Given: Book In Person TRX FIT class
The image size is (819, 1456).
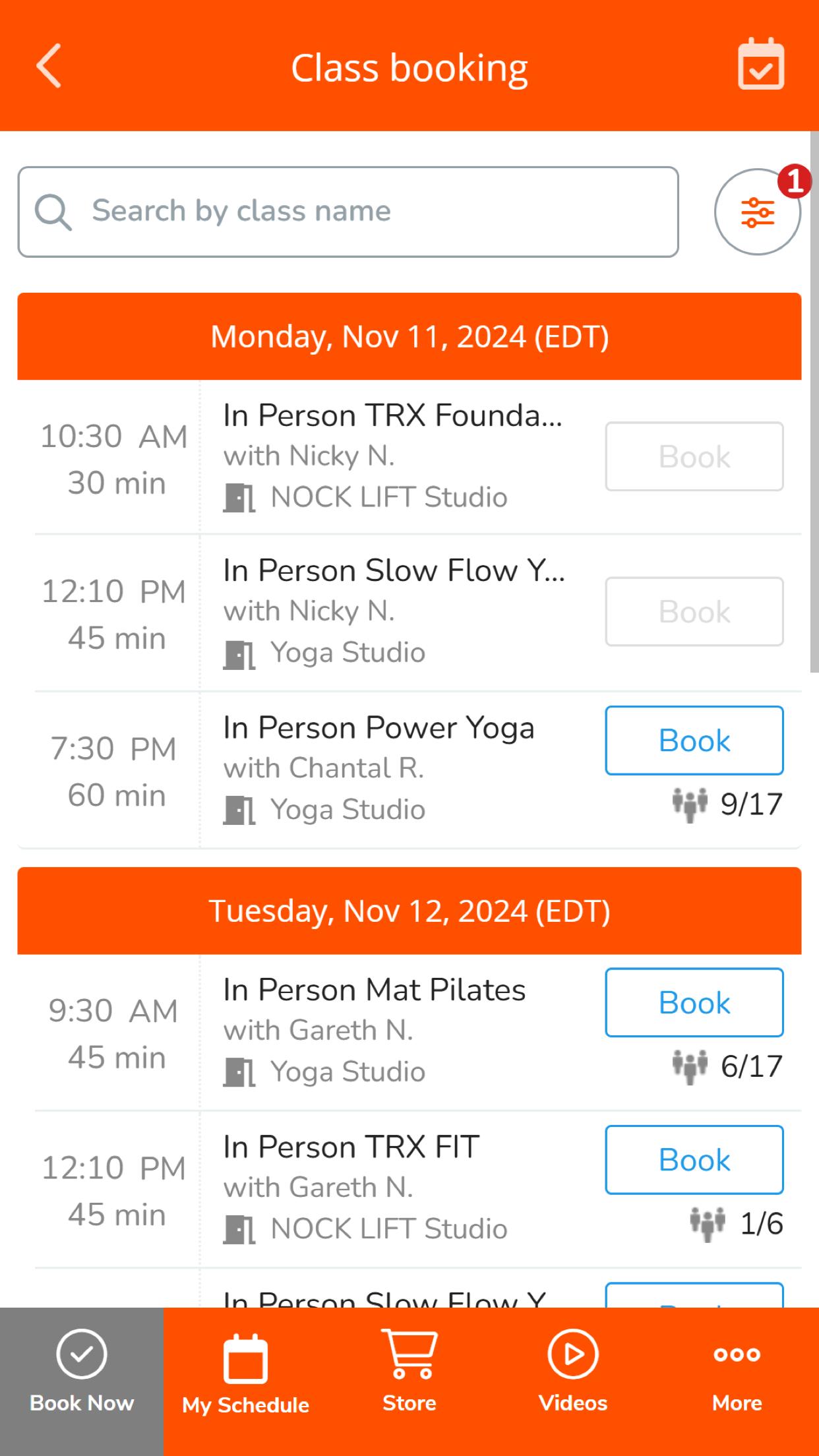Looking at the screenshot, I should tap(694, 1159).
